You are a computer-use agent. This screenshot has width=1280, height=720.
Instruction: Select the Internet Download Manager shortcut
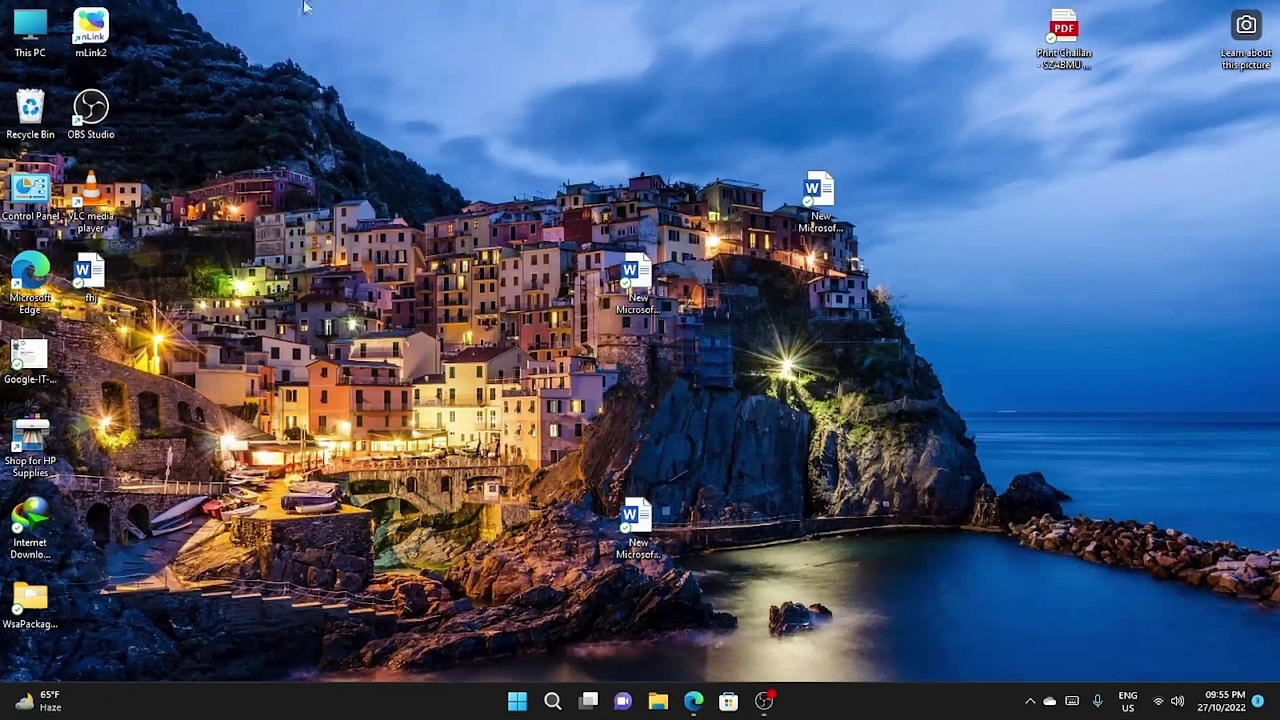(x=30, y=529)
